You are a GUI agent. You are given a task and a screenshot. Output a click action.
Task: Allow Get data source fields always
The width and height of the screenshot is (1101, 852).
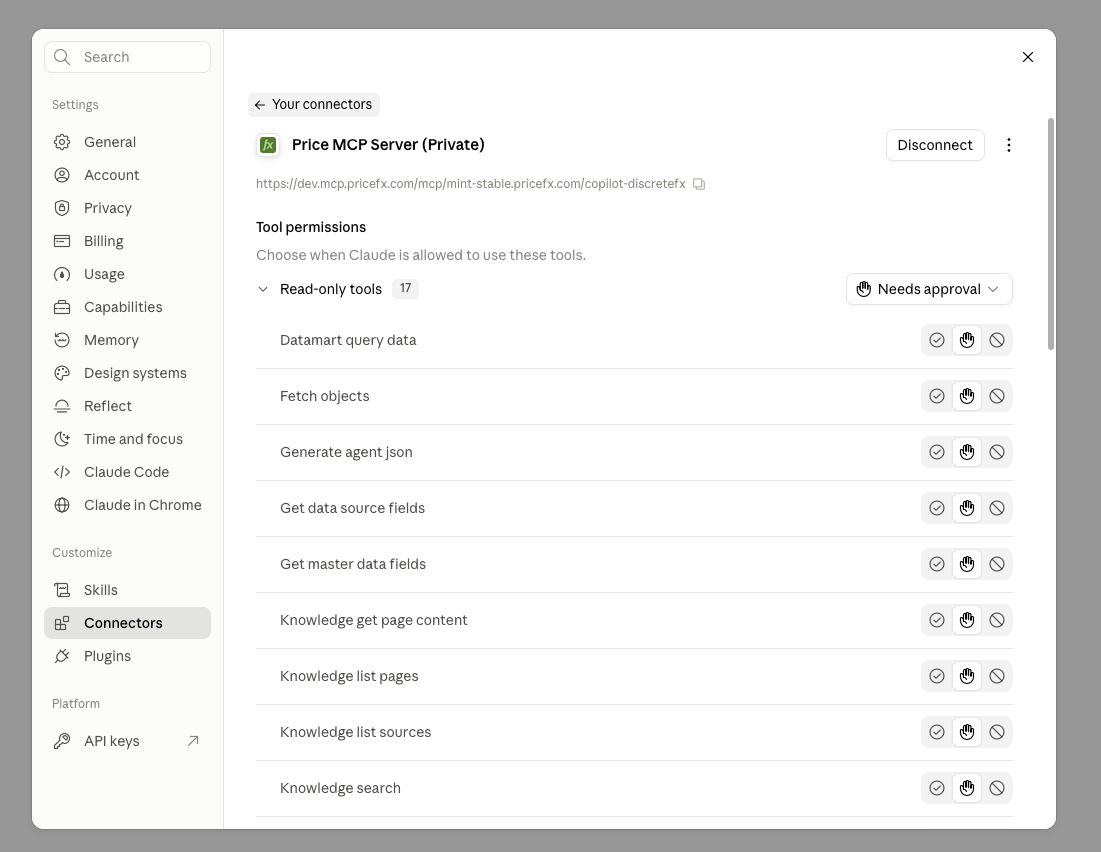click(937, 508)
